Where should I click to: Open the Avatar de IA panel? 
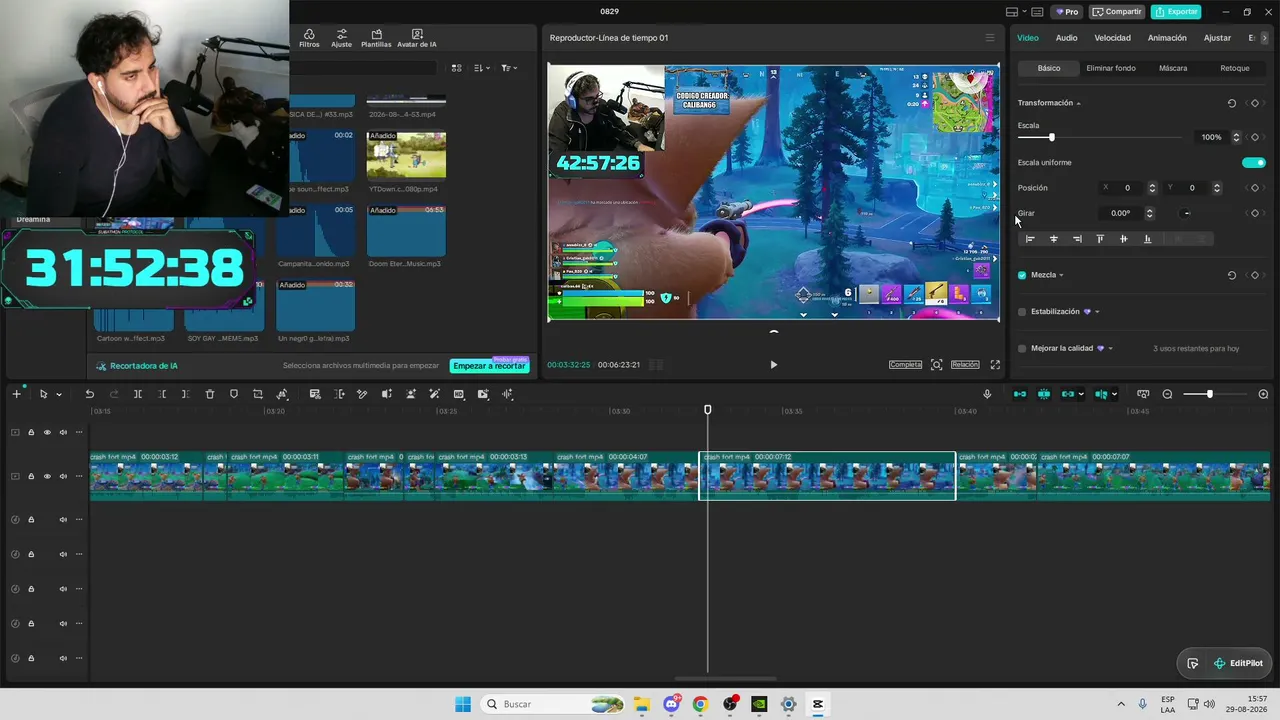click(417, 38)
